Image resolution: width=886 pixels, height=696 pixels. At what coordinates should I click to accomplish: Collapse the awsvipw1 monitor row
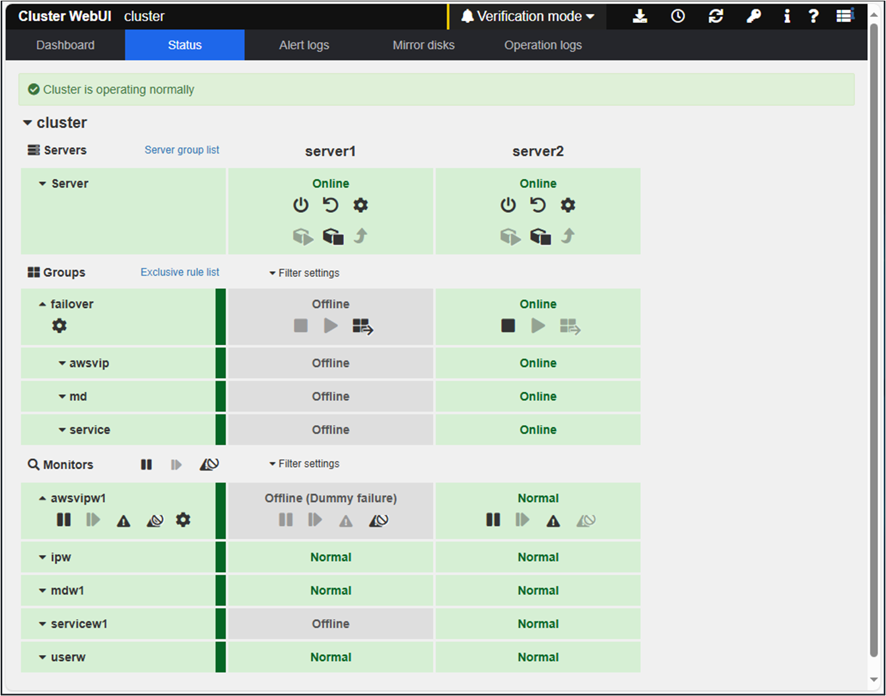42,498
